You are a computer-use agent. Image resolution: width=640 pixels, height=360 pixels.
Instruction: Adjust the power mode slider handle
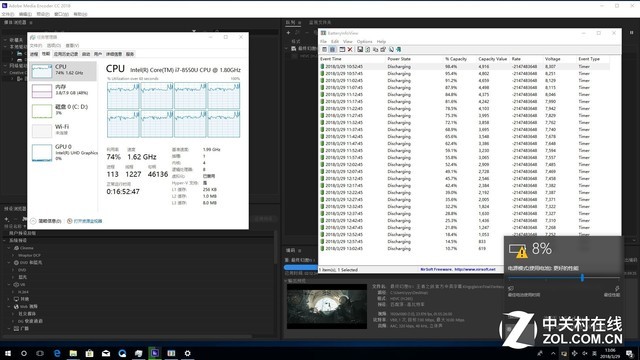pos(582,278)
